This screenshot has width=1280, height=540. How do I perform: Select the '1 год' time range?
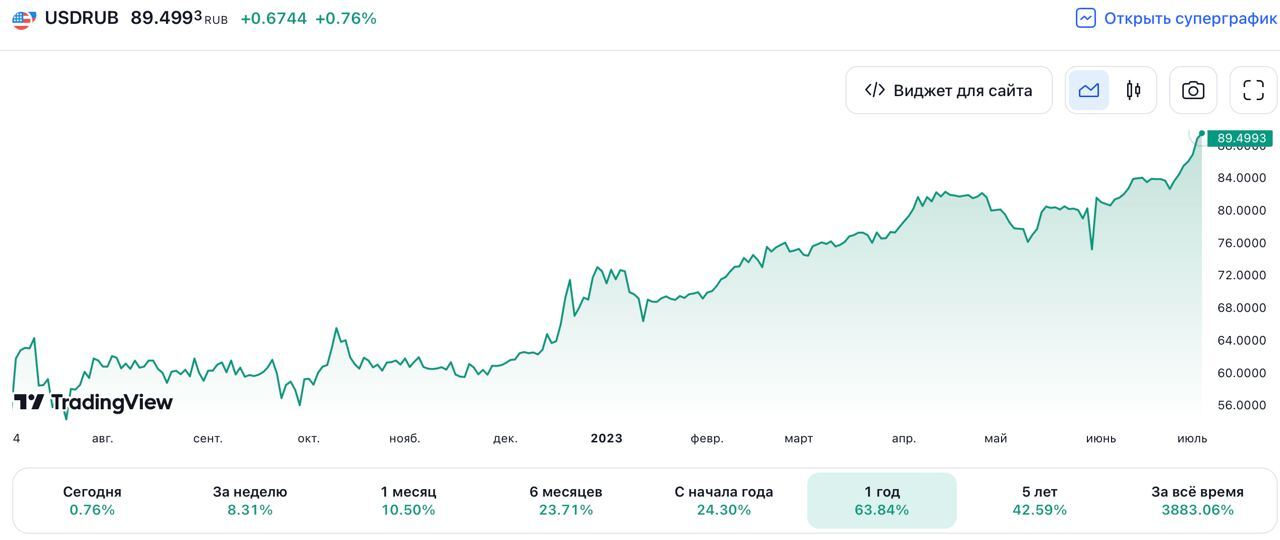[882, 500]
